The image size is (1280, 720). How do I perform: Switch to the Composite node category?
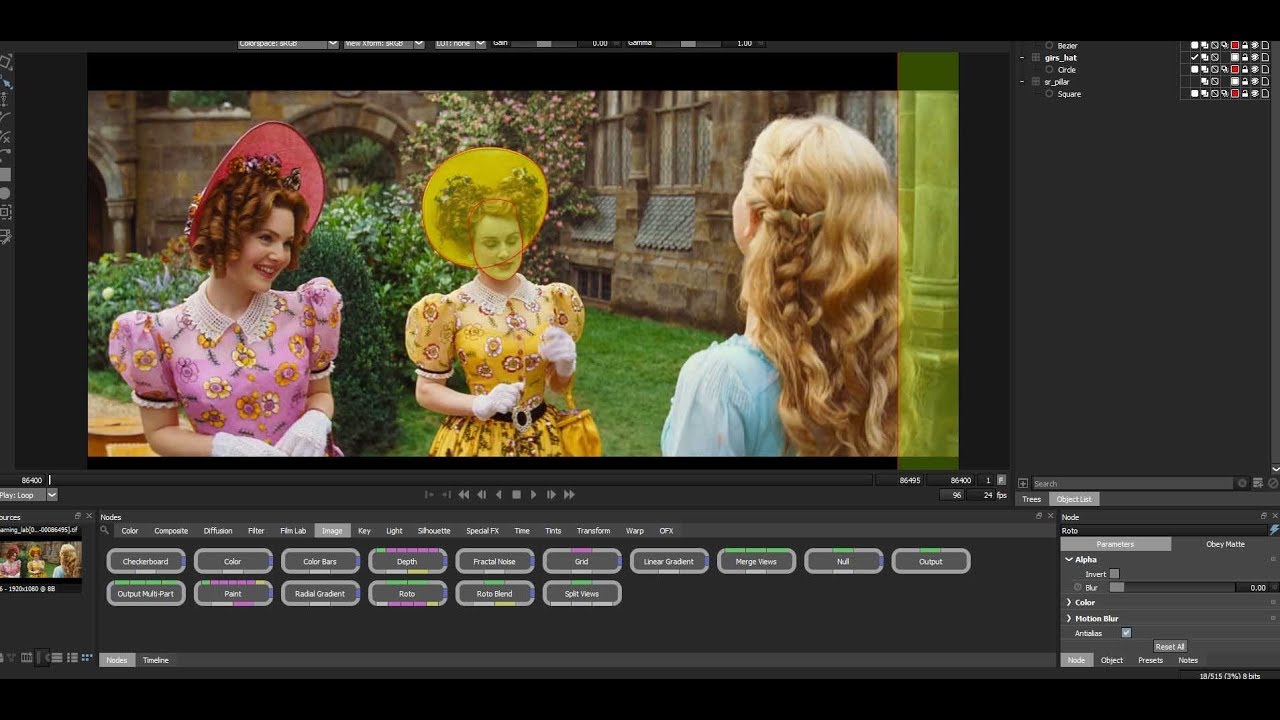click(171, 531)
